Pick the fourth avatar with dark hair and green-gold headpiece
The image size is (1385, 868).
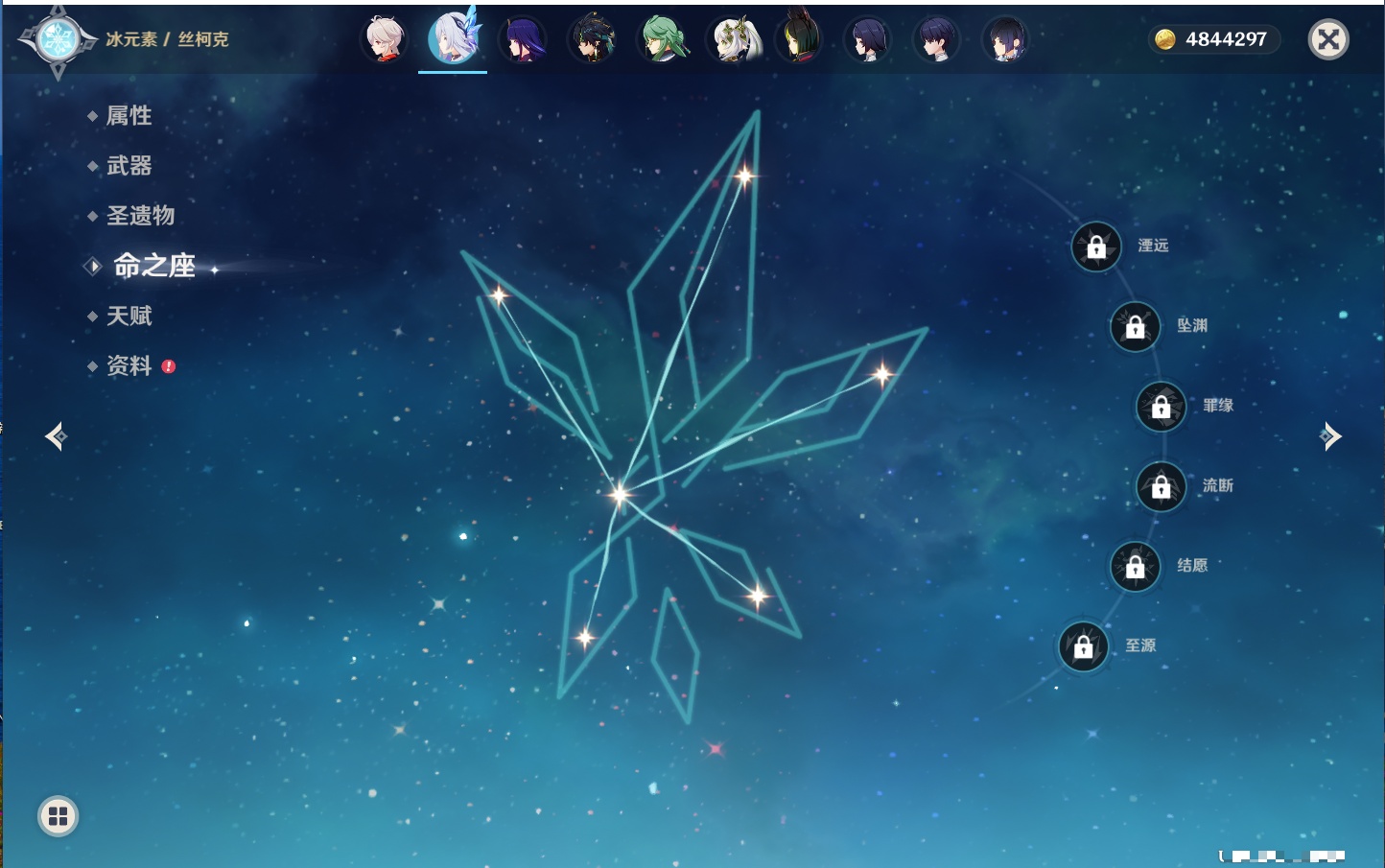click(592, 39)
